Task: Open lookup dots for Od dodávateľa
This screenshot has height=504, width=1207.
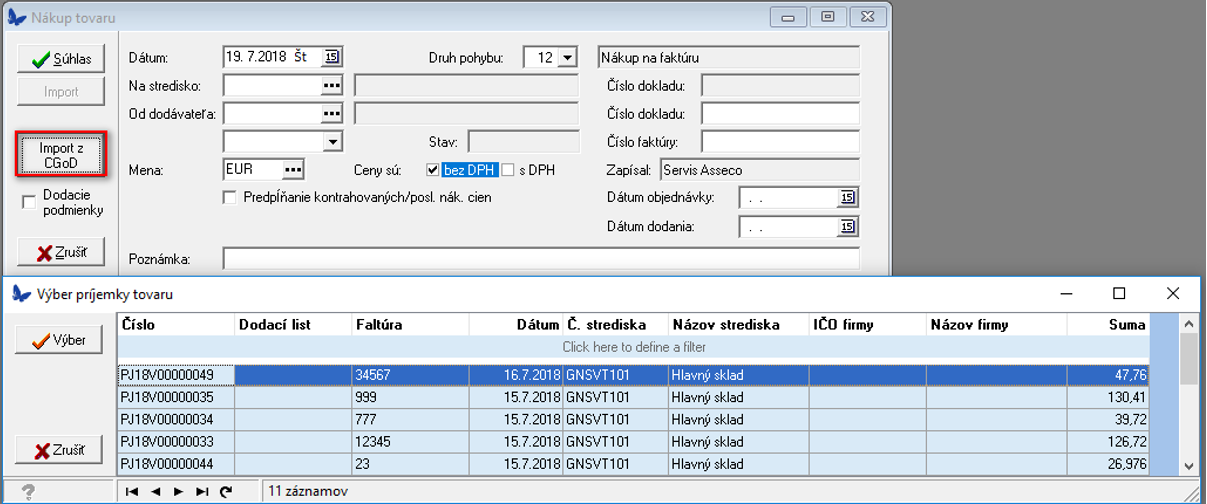Action: (x=332, y=113)
